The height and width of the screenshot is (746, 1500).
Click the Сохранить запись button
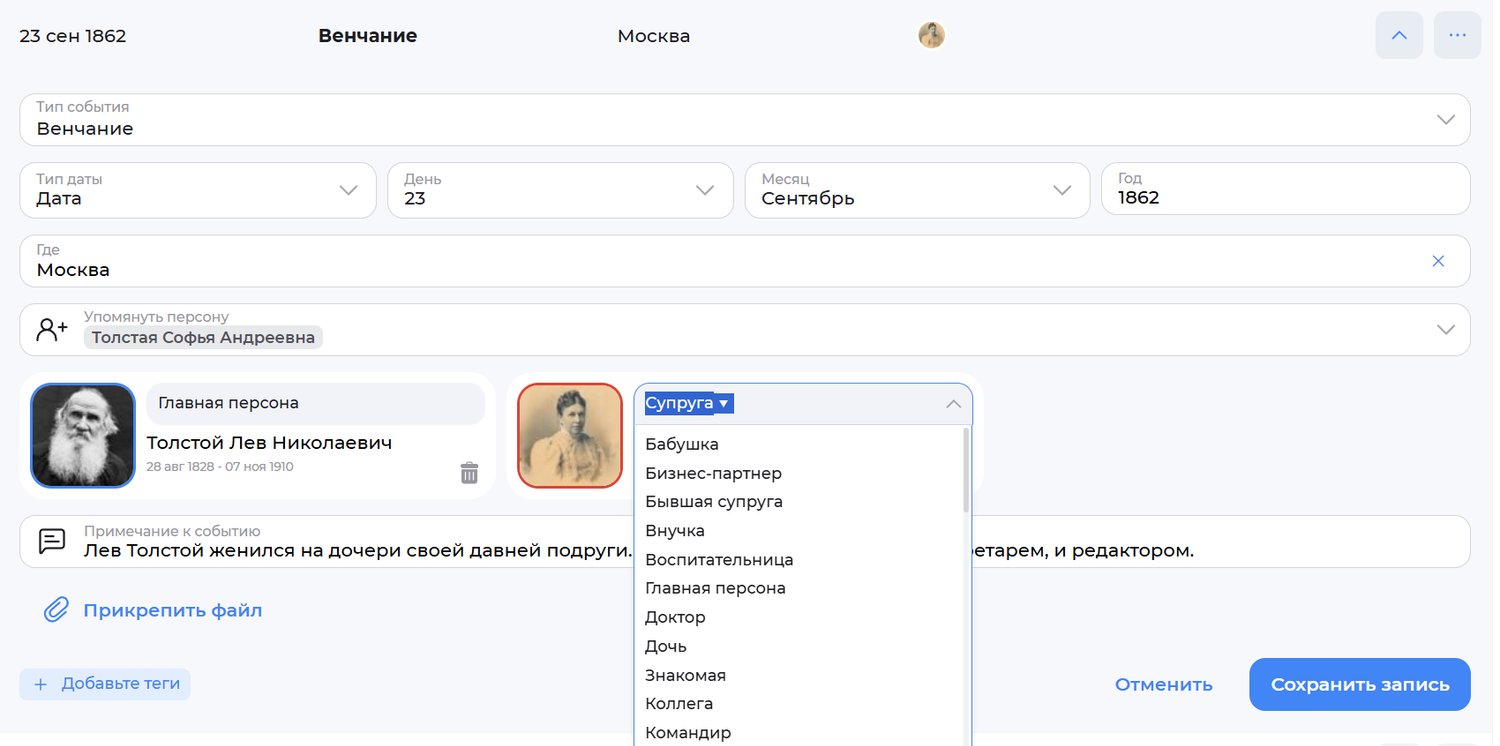(x=1359, y=685)
